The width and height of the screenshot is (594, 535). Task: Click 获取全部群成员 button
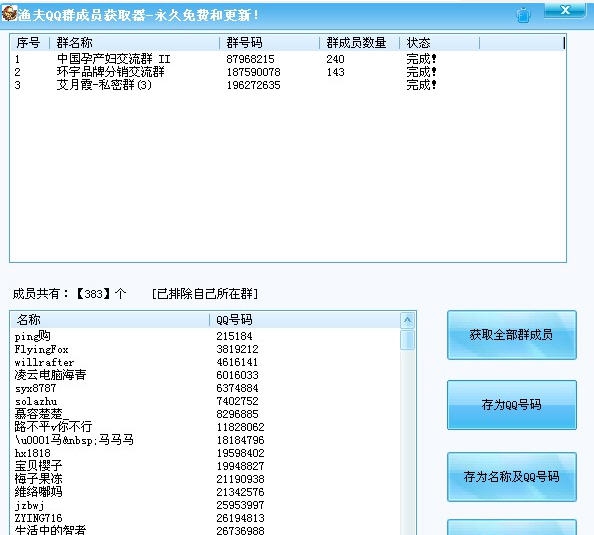point(511,335)
